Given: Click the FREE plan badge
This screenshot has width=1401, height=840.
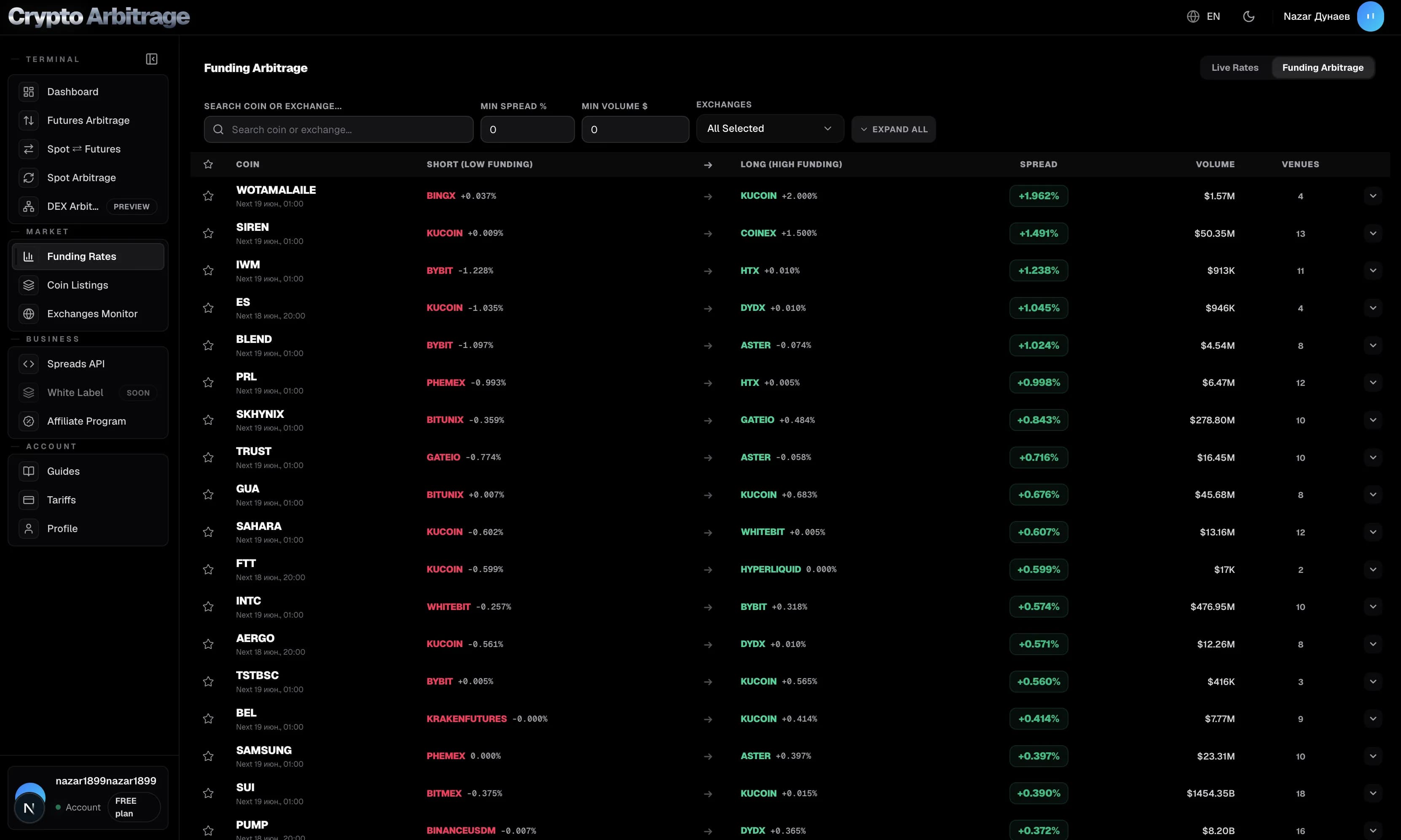Looking at the screenshot, I should pos(134,807).
